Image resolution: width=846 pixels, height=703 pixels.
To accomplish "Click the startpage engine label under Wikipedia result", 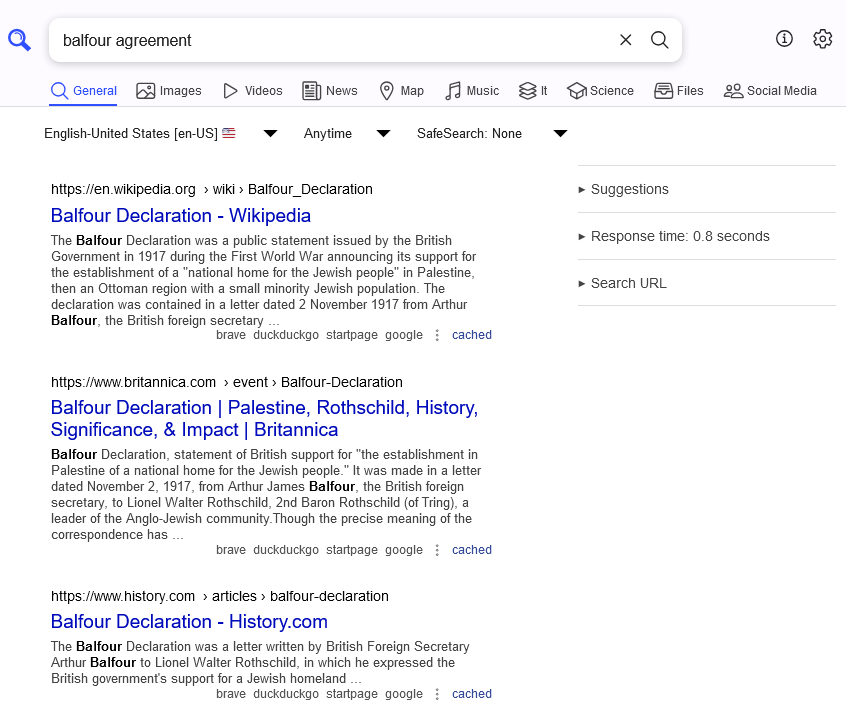I will tap(352, 335).
